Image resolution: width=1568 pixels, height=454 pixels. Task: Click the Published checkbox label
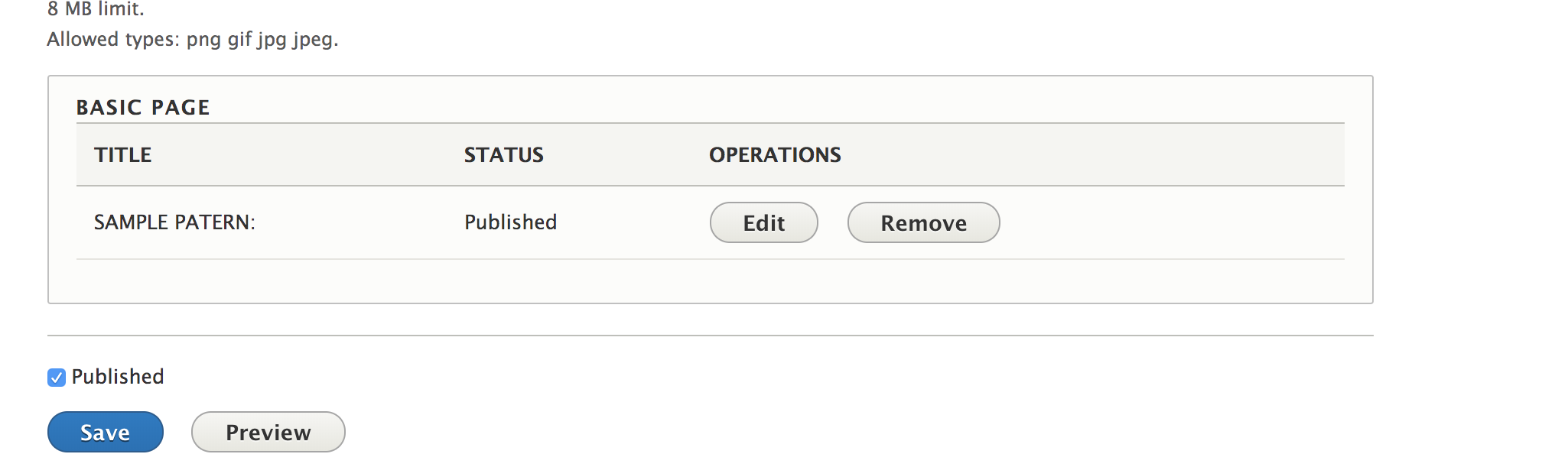[117, 376]
